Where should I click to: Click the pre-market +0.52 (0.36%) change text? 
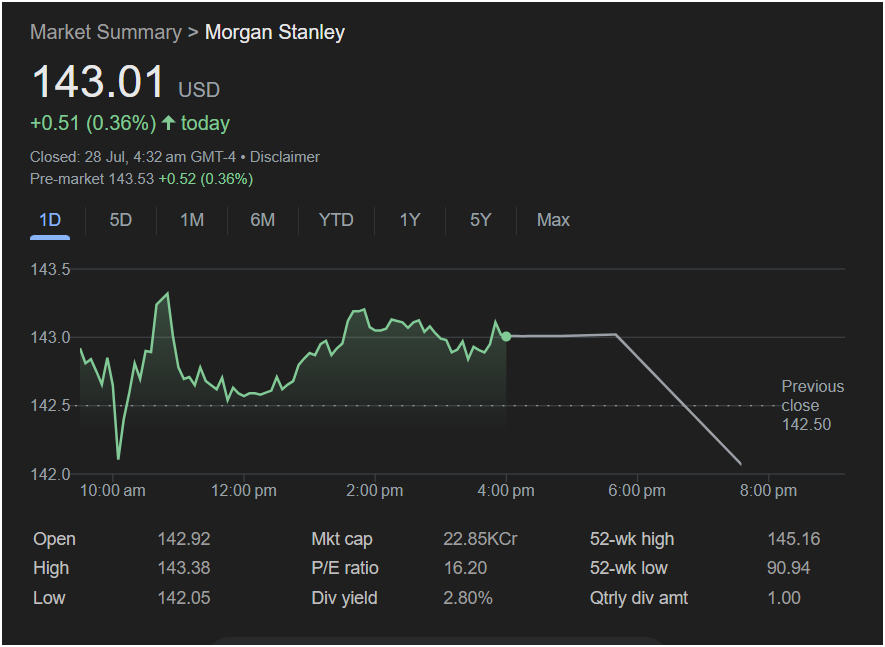click(x=205, y=179)
